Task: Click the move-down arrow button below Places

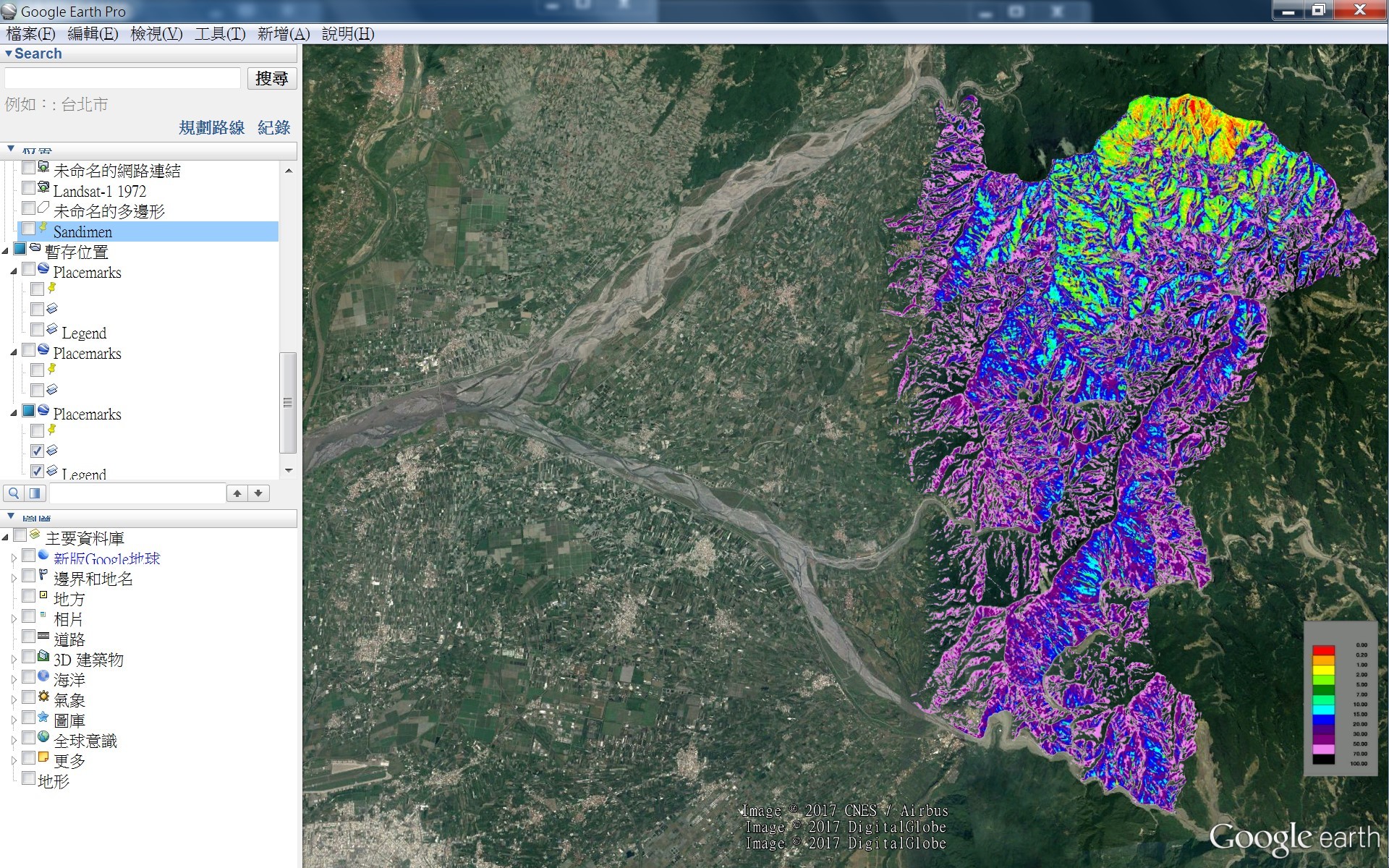Action: click(258, 493)
